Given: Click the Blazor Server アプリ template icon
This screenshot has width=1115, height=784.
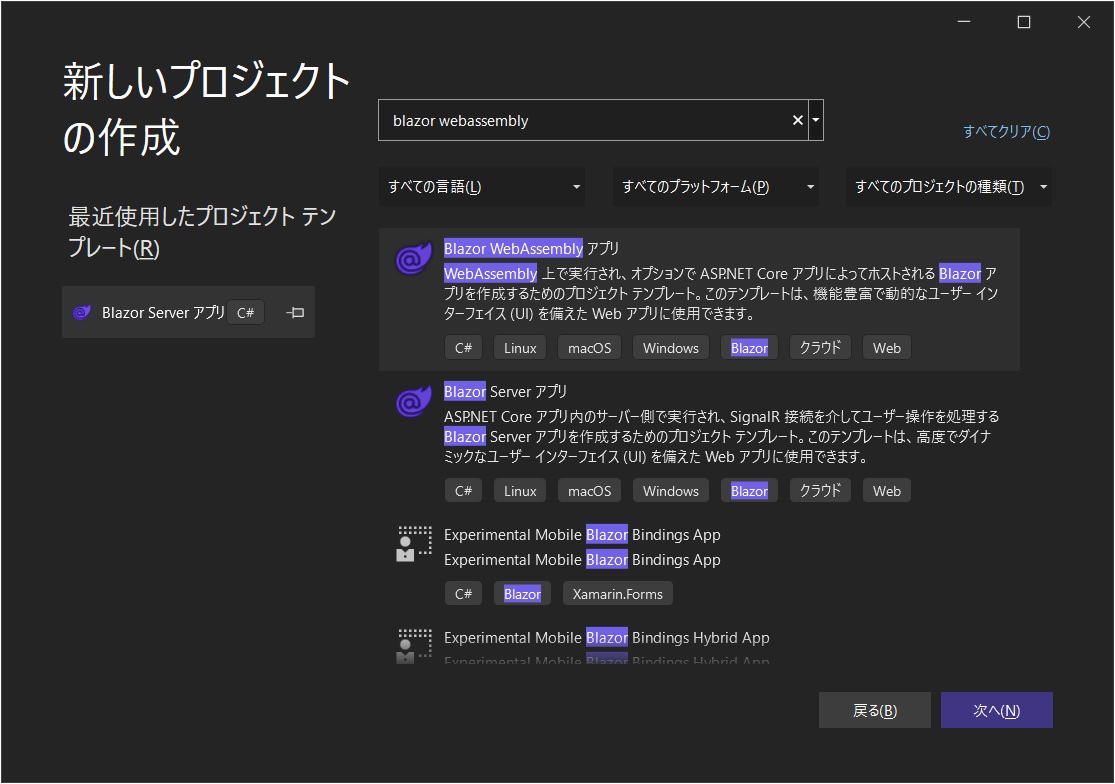Looking at the screenshot, I should pyautogui.click(x=414, y=402).
